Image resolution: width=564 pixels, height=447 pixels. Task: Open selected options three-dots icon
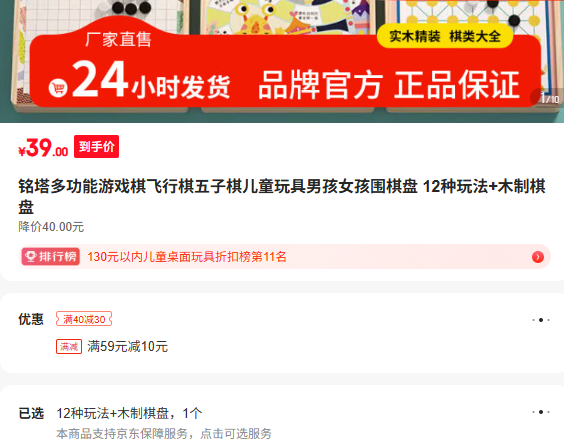[x=541, y=412]
